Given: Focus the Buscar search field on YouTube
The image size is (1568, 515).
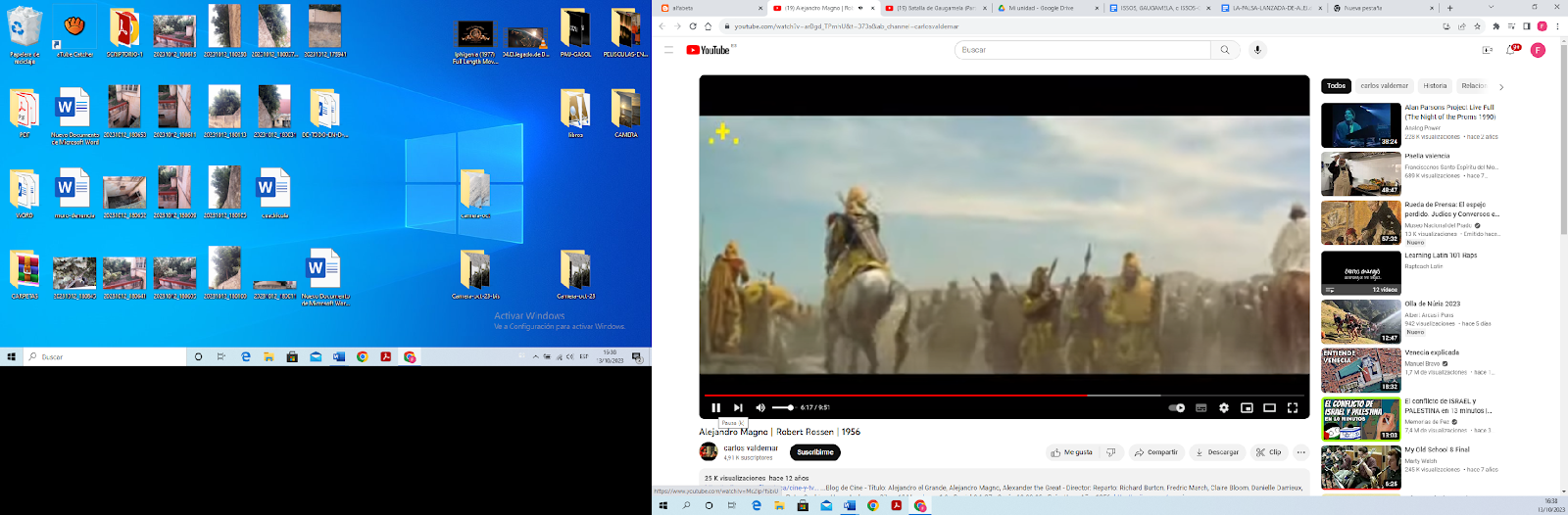Looking at the screenshot, I should [1083, 50].
